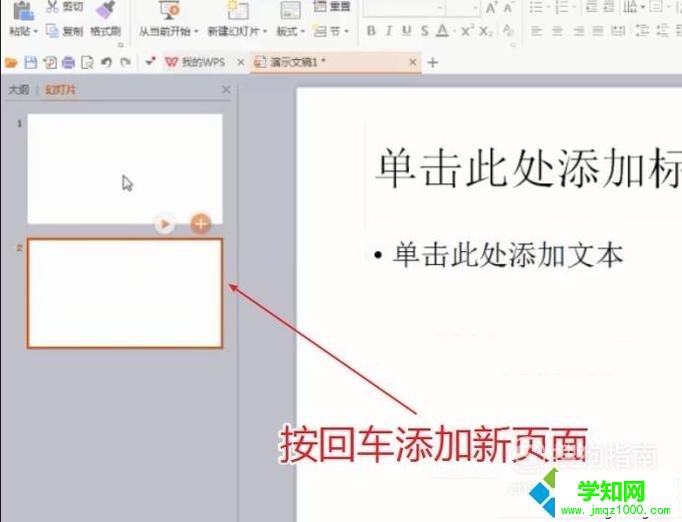Align text right
The width and height of the screenshot is (682, 522).
coord(578,31)
